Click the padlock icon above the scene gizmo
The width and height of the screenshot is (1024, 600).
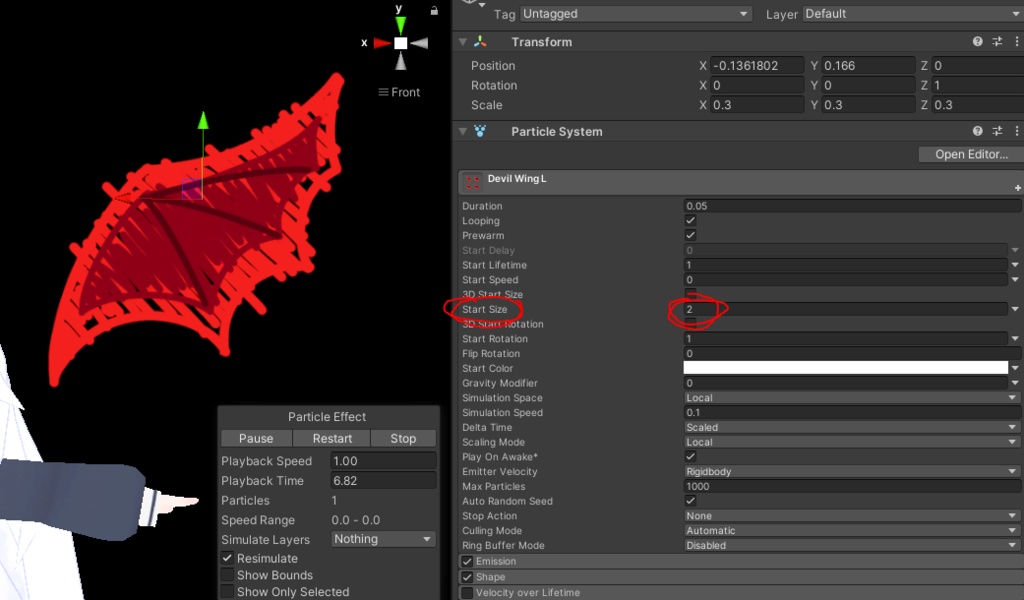(x=434, y=9)
